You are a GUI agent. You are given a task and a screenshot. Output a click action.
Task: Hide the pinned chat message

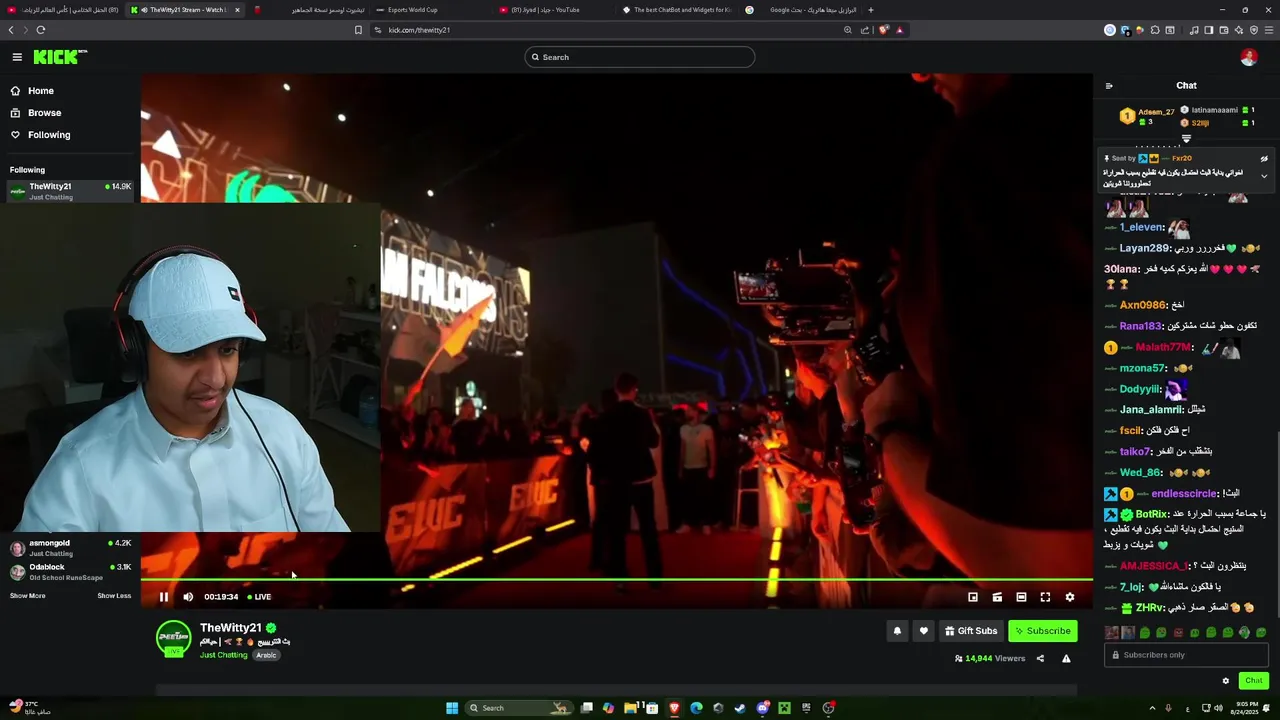[x=1264, y=159]
